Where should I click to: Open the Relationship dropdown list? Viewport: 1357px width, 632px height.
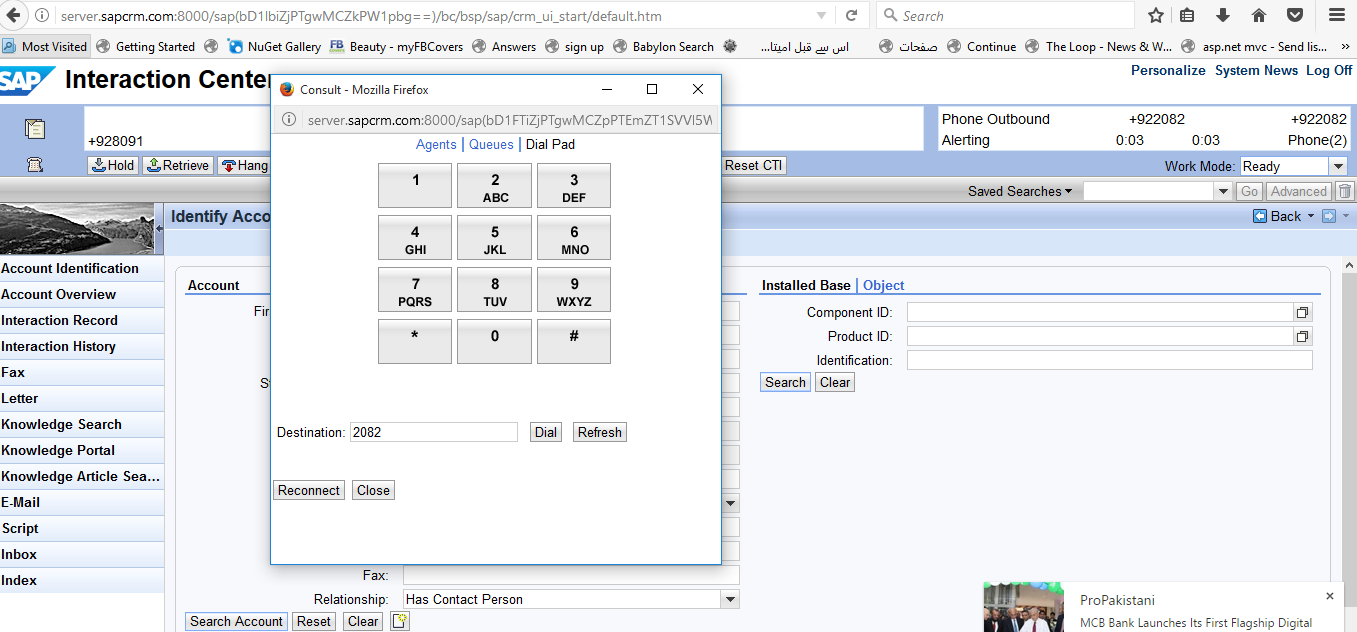[x=730, y=599]
